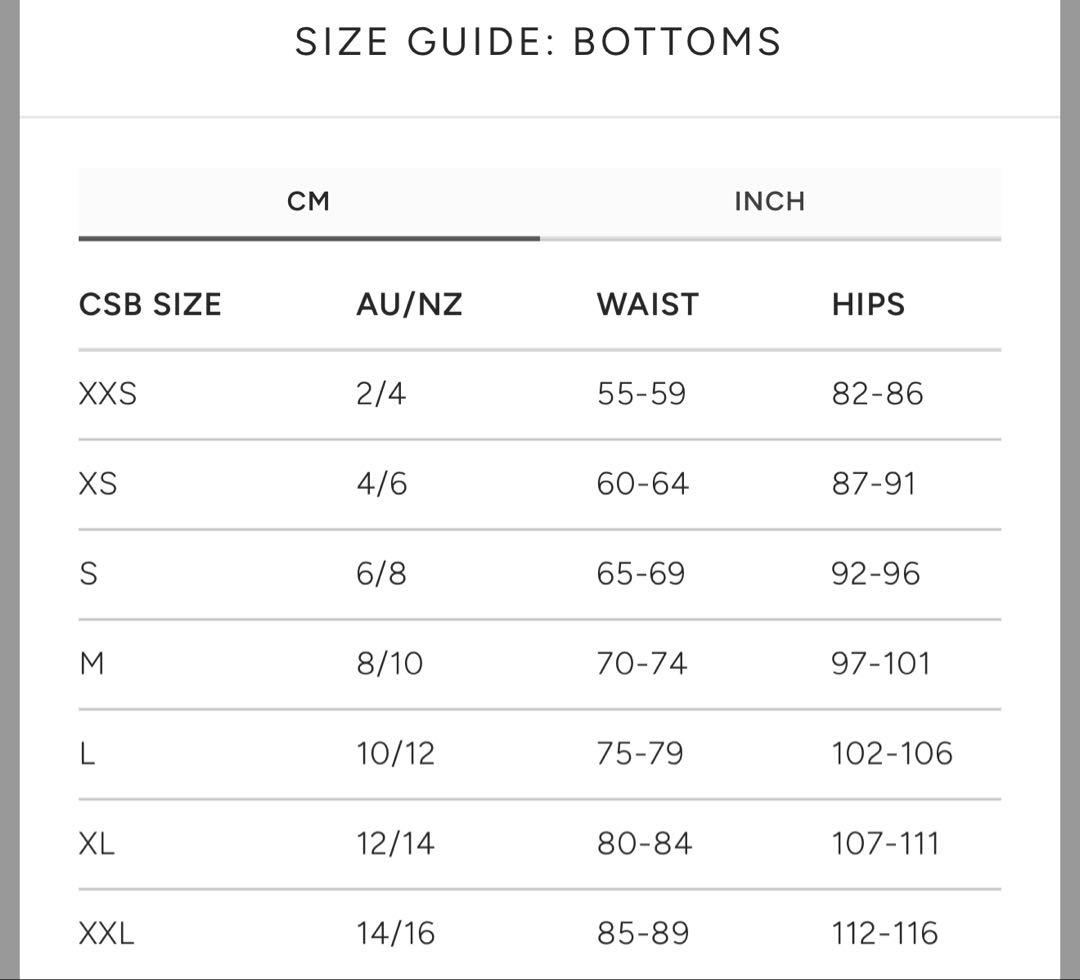Click the hips measurement 87-91
Screen dimensions: 1080x980
(873, 484)
